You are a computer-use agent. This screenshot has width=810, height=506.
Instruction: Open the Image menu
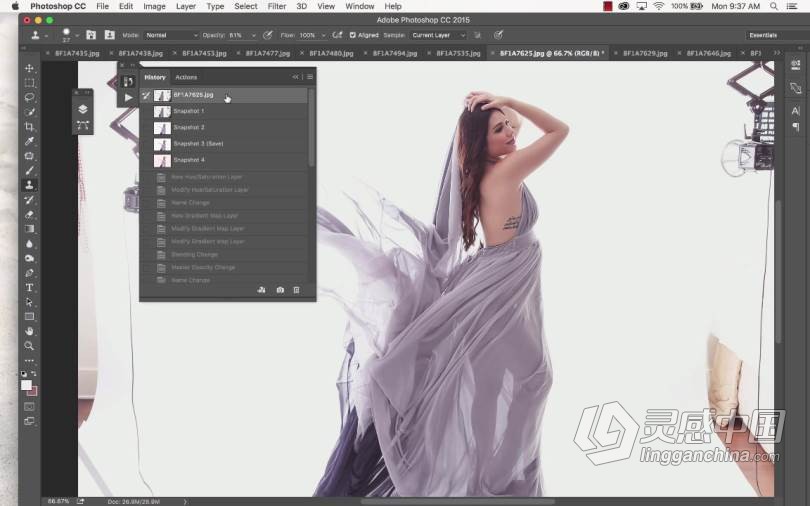click(154, 6)
